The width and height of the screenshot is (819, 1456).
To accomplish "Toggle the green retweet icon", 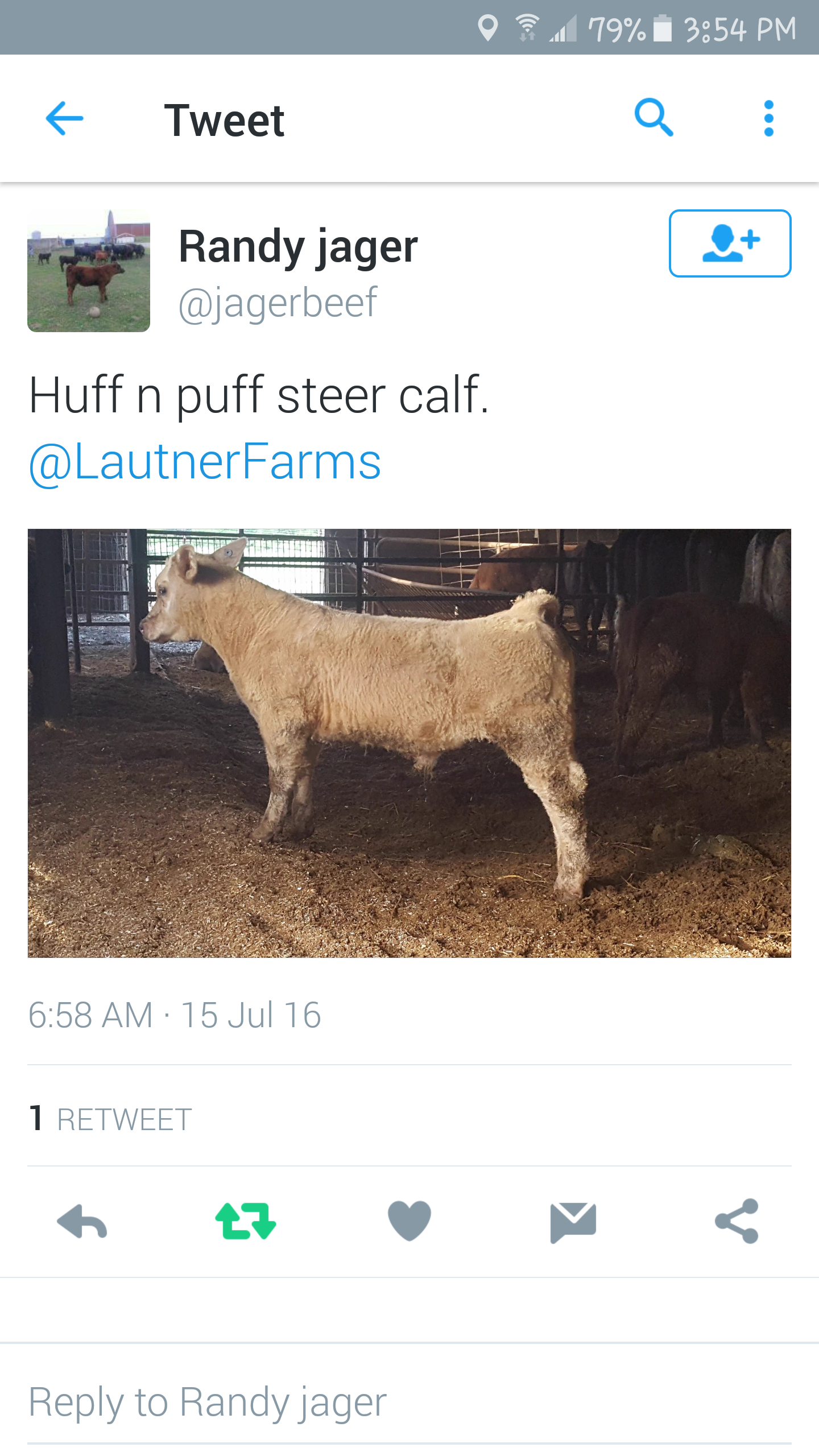I will click(x=246, y=1221).
